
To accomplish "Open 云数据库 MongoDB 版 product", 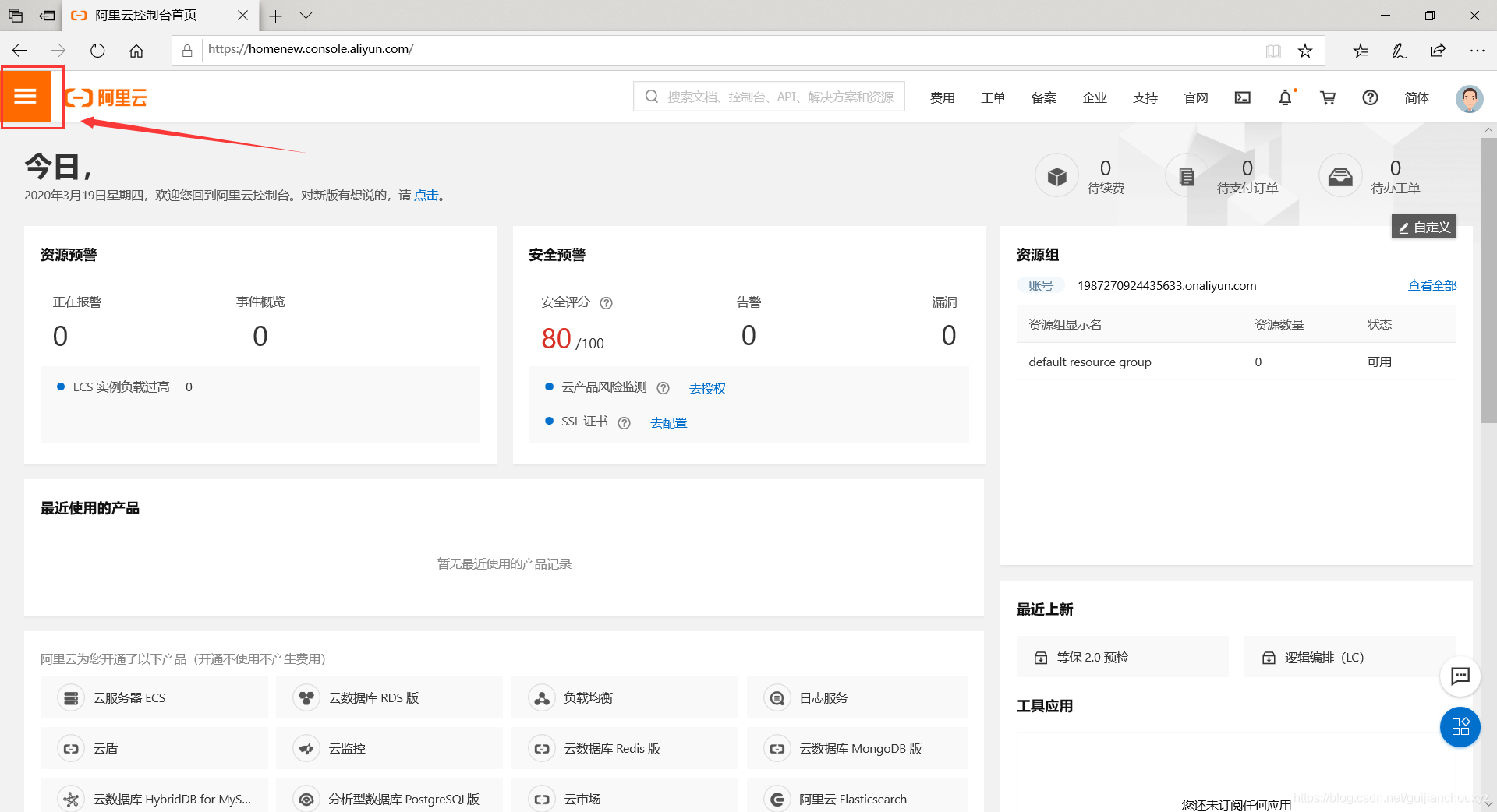I will point(857,748).
